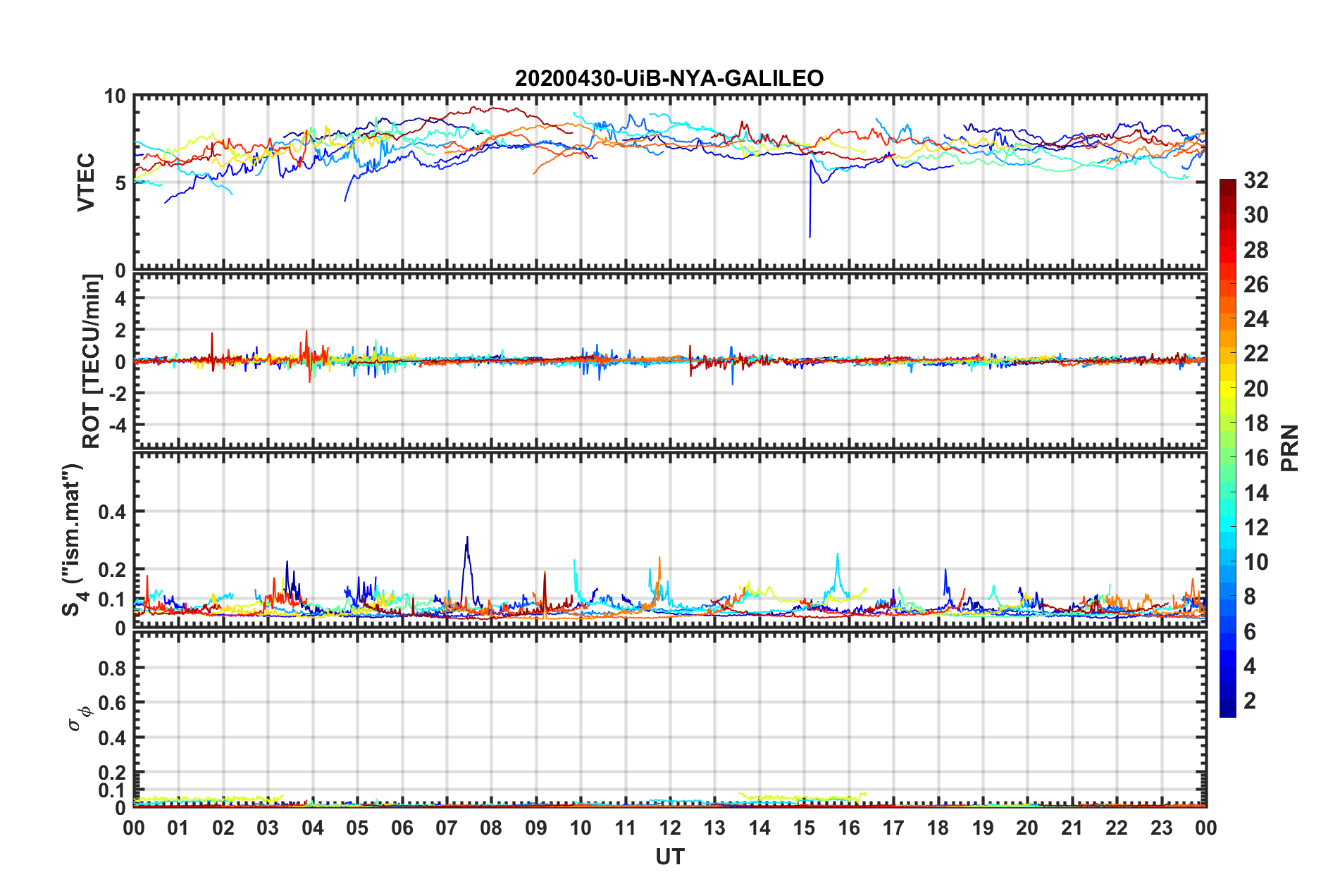Click colorbar tick label 8
The image size is (1340, 896).
click(1250, 597)
